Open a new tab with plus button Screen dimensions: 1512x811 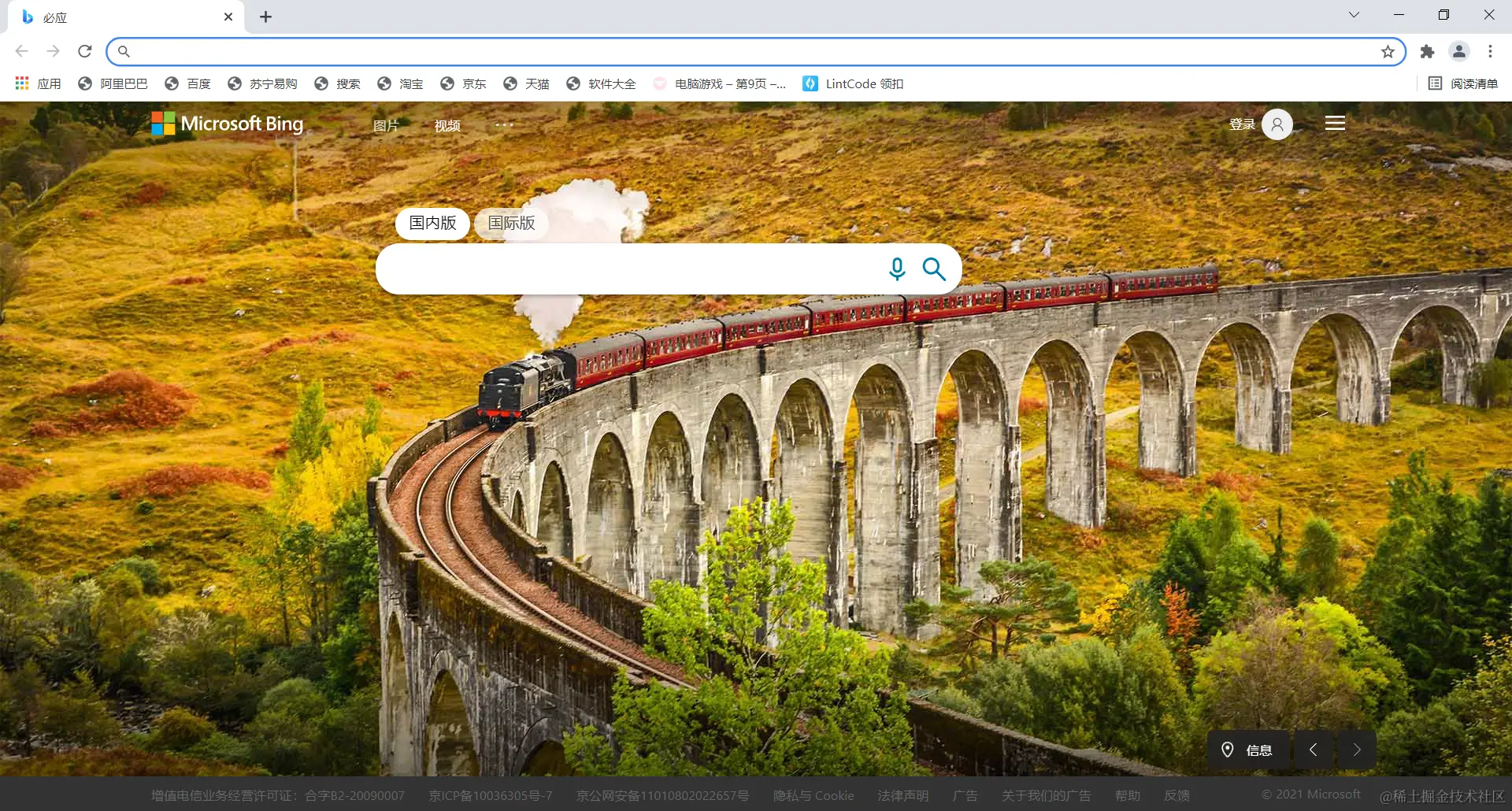pyautogui.click(x=266, y=17)
